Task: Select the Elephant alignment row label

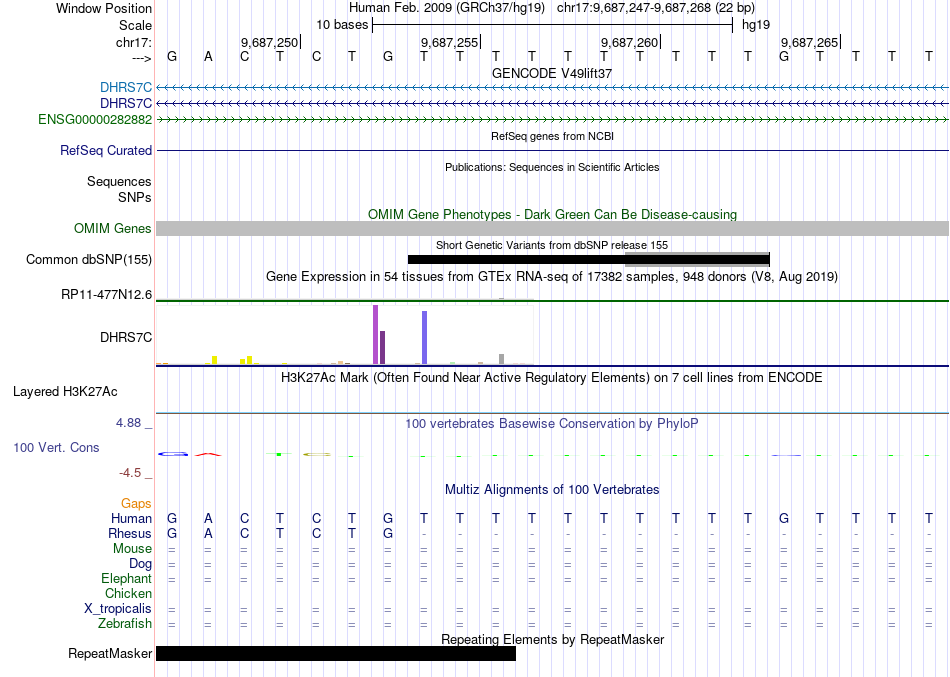Action: click(127, 579)
